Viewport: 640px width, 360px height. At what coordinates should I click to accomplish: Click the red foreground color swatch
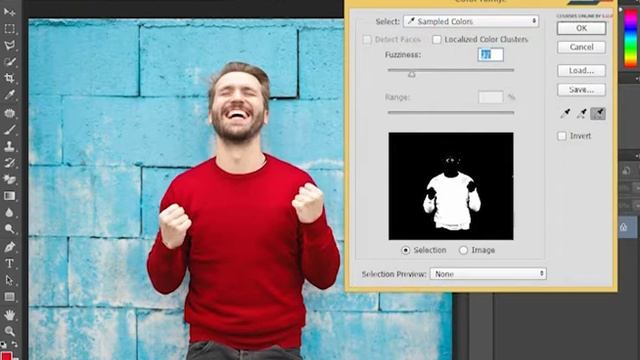point(6,356)
